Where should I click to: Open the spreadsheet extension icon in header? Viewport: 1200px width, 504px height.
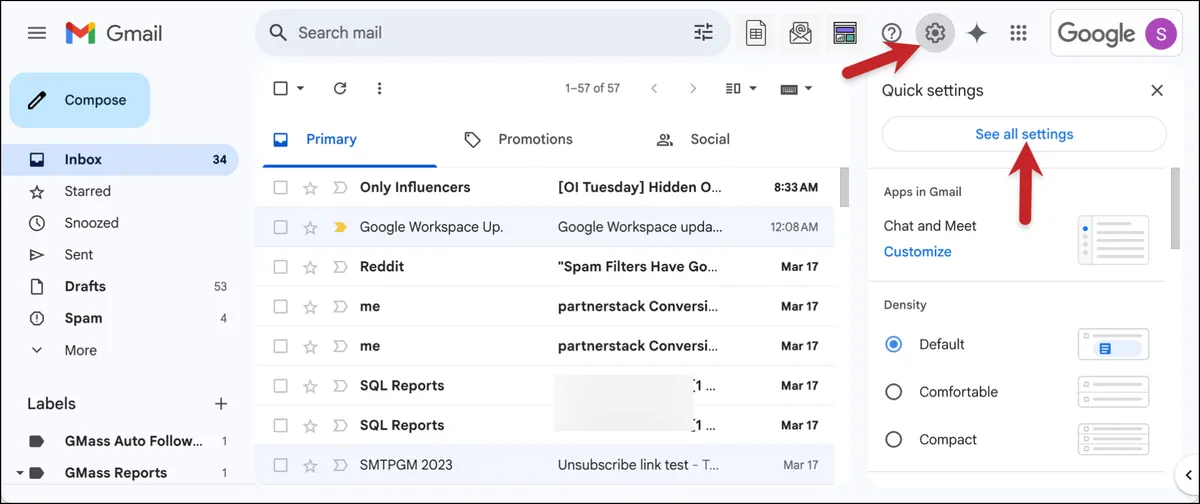point(757,33)
